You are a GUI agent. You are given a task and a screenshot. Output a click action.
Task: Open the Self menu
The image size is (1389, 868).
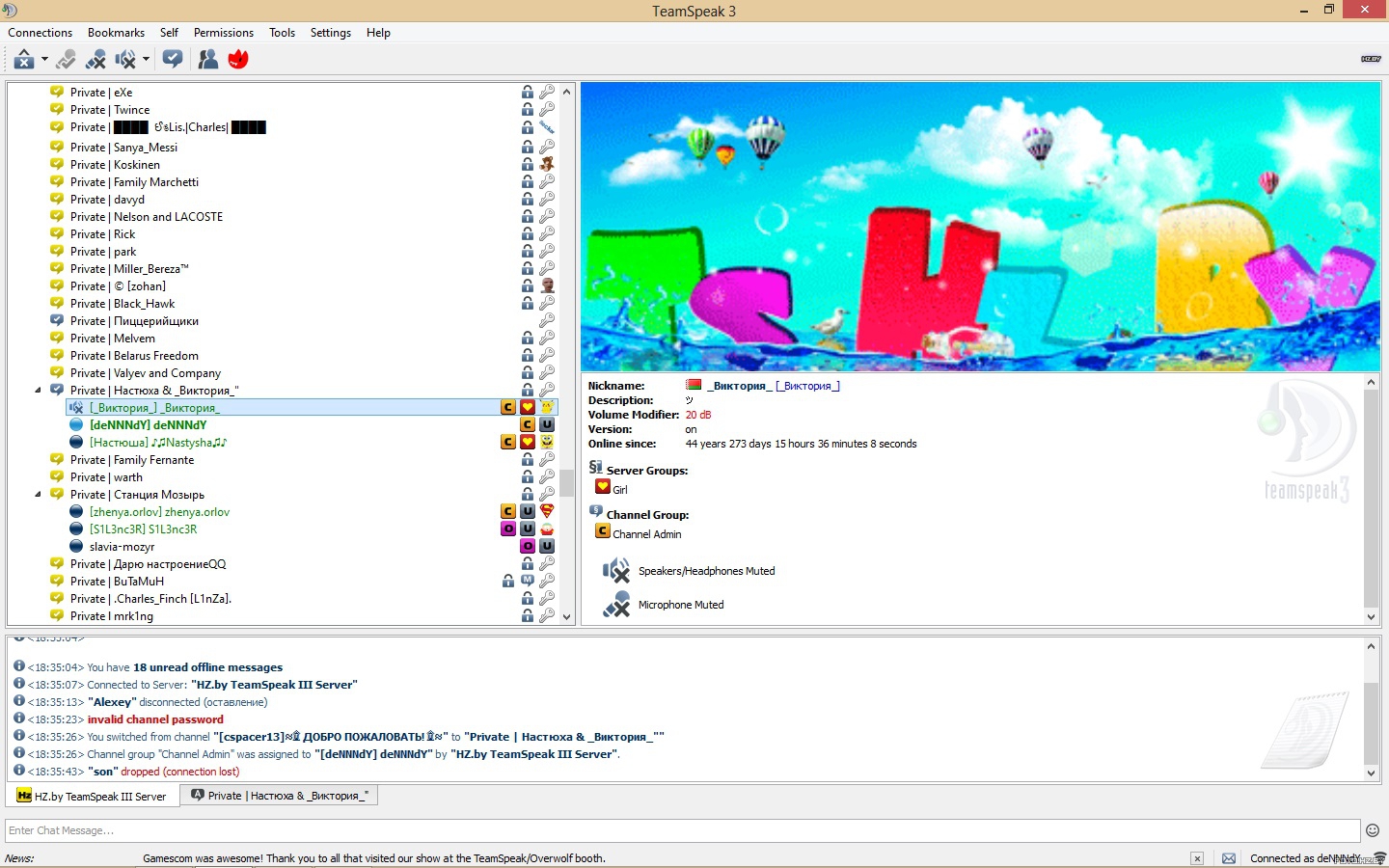point(169,33)
